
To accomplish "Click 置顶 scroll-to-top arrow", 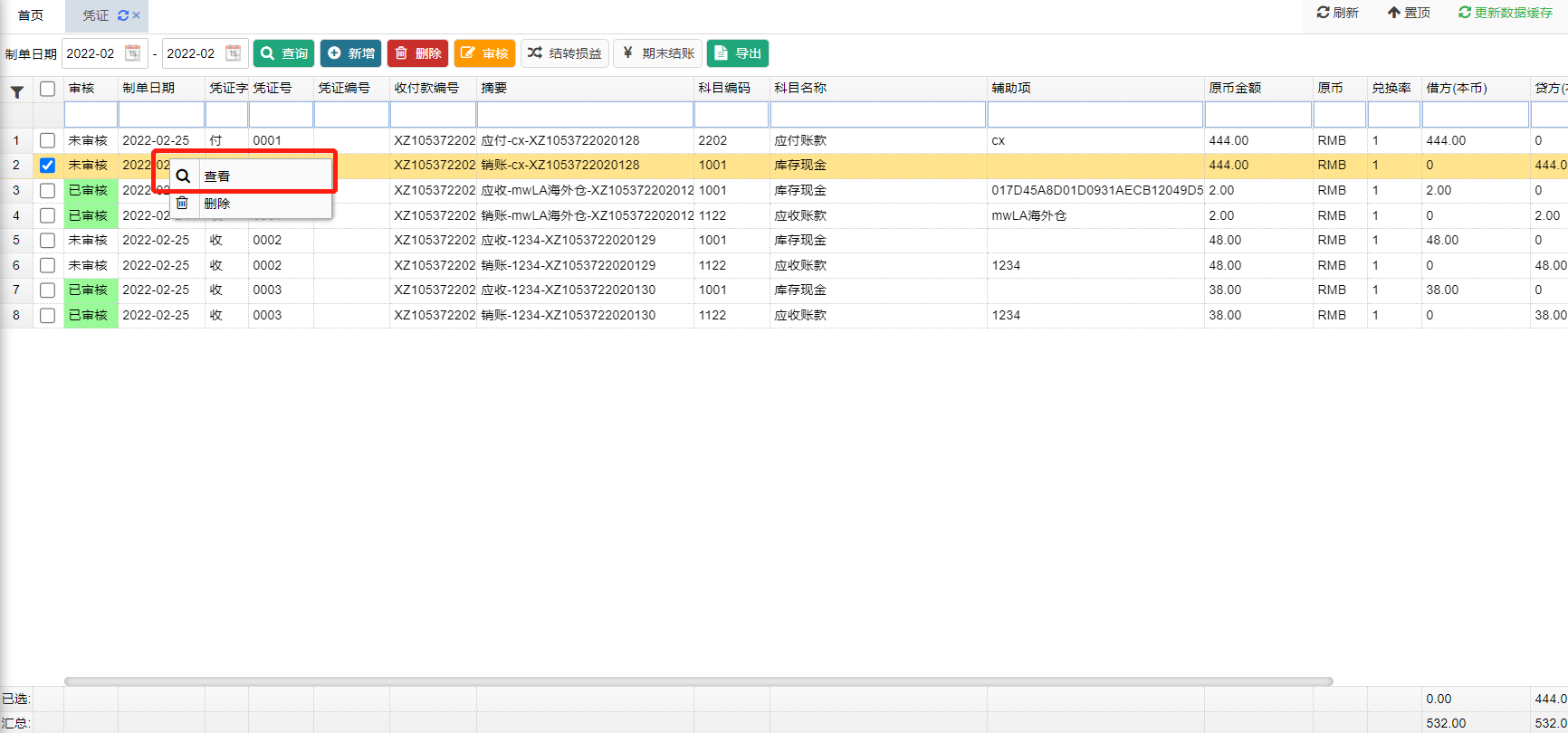I will click(x=1409, y=13).
